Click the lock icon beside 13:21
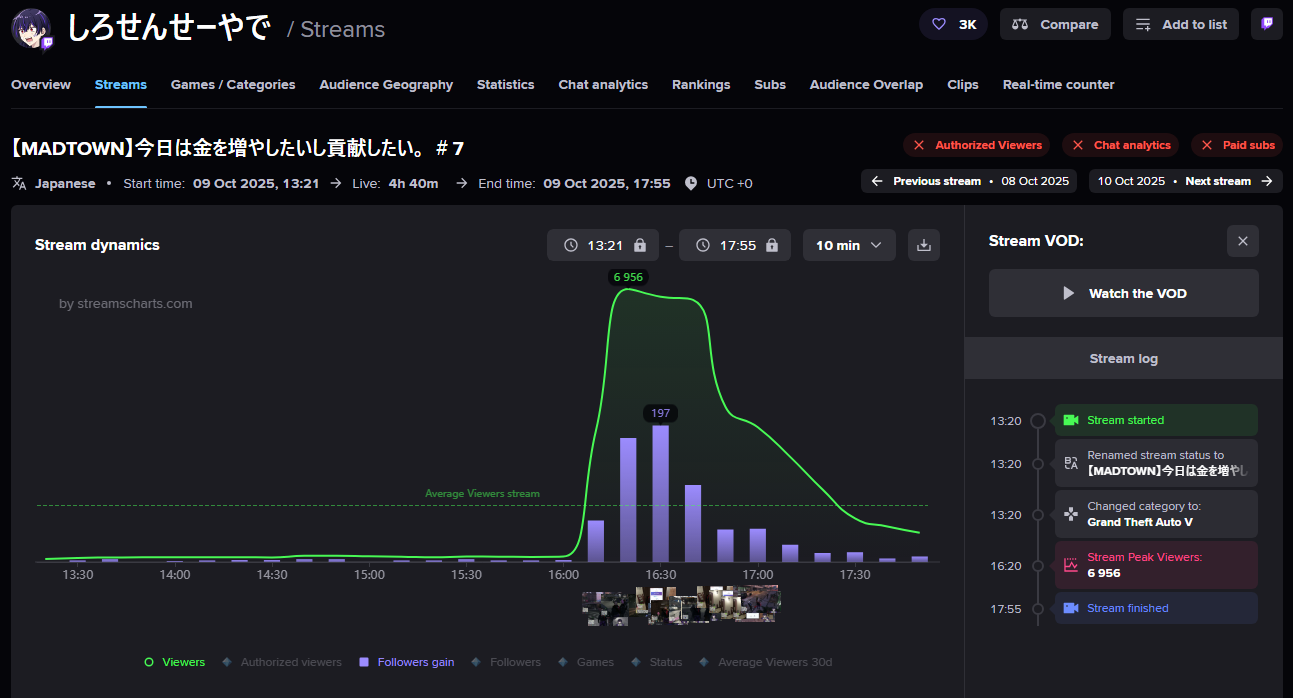The height and width of the screenshot is (698, 1293). point(640,245)
